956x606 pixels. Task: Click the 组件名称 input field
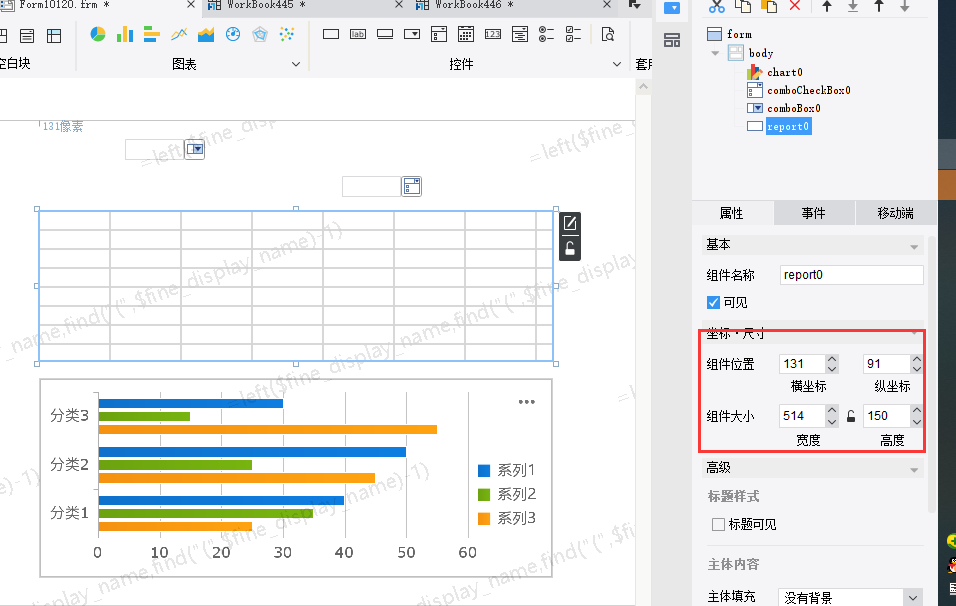pyautogui.click(x=851, y=274)
